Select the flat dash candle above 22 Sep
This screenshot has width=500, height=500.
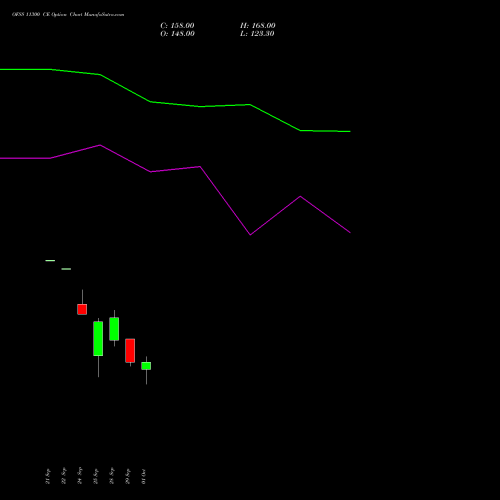pyautogui.click(x=66, y=269)
